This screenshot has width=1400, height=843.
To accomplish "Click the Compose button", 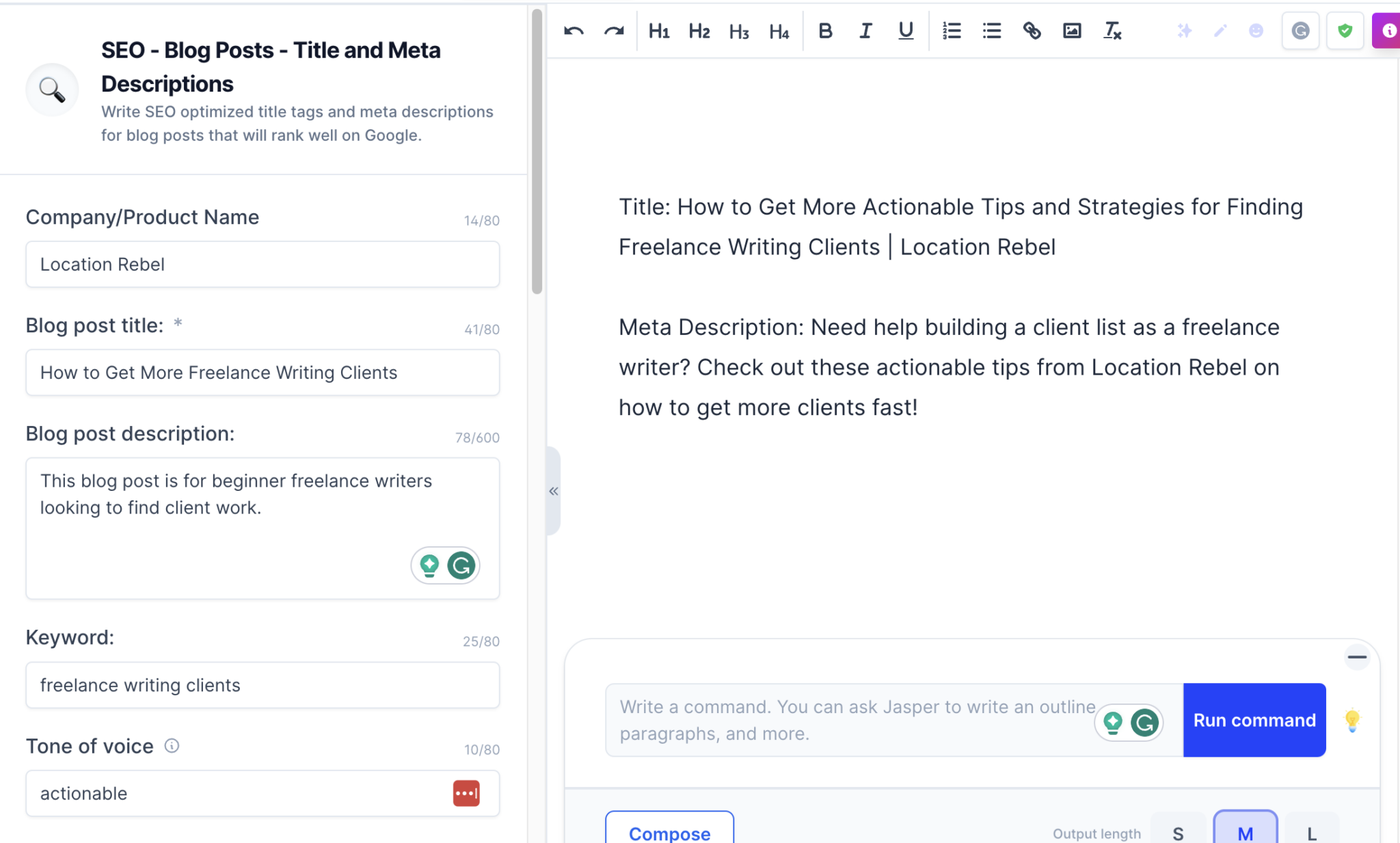I will [669, 829].
